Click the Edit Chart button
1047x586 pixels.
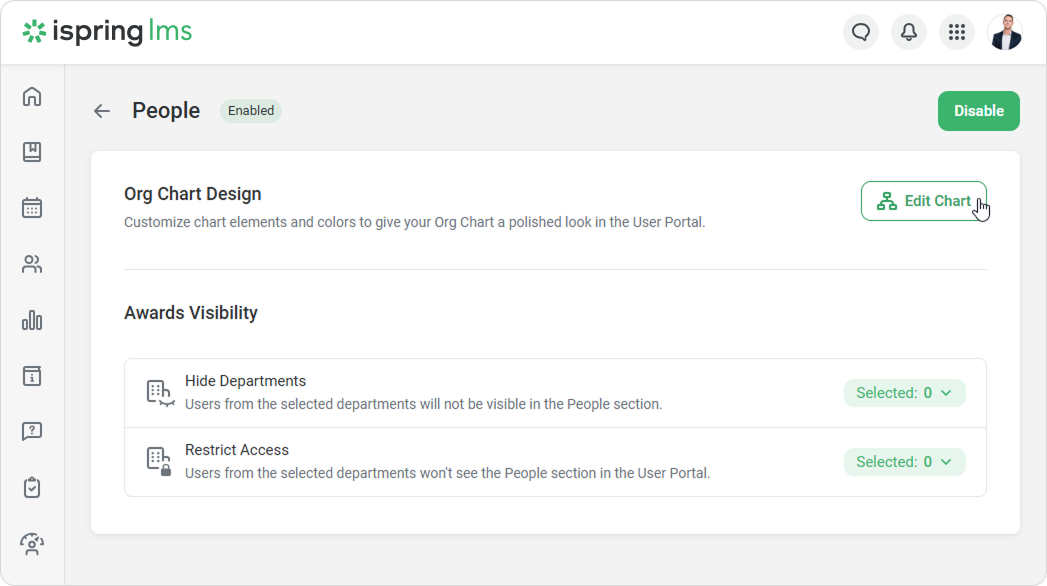point(923,201)
